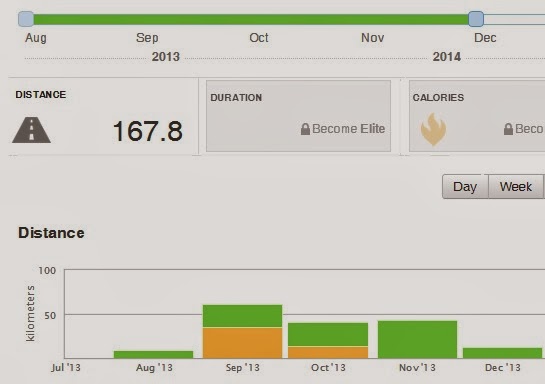This screenshot has width=545, height=384.
Task: Select the Duration stat panel
Action: pyautogui.click(x=299, y=116)
